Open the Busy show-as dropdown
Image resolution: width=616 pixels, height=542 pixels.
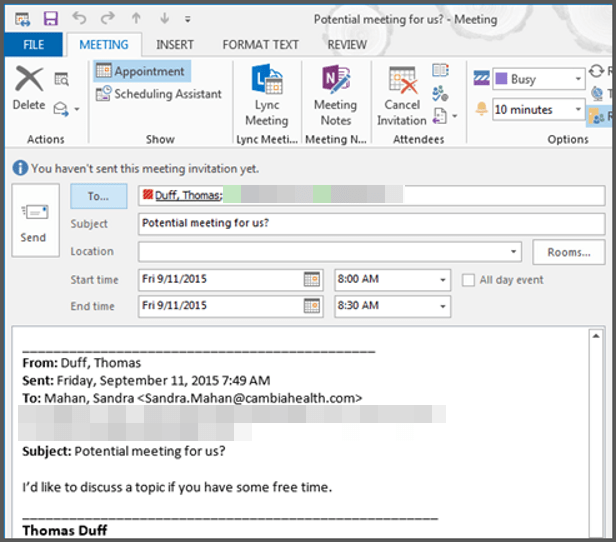(x=578, y=79)
